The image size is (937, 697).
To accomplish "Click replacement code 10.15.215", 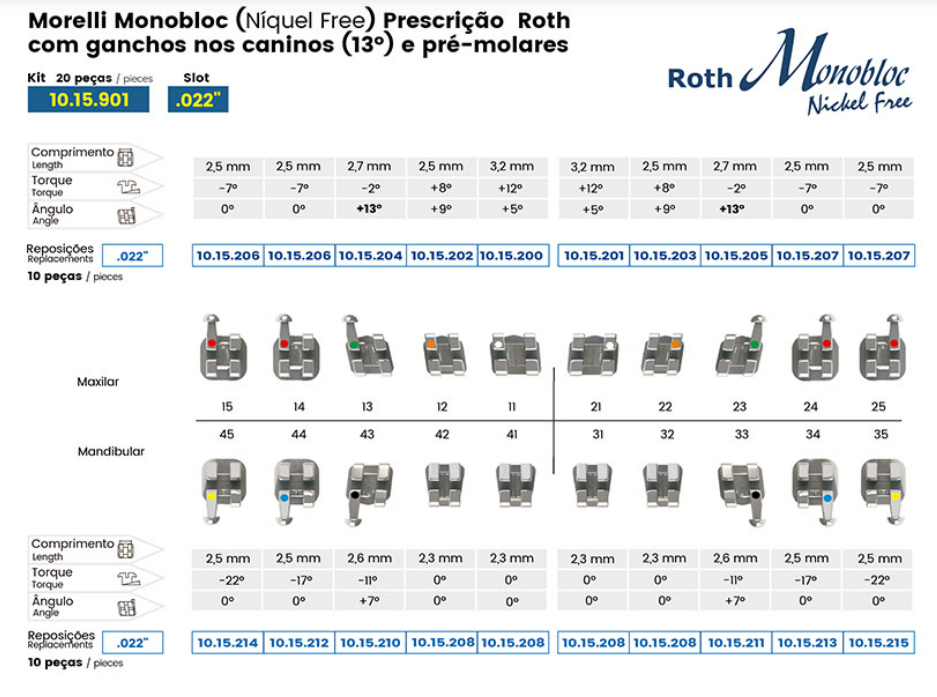I will tap(878, 643).
